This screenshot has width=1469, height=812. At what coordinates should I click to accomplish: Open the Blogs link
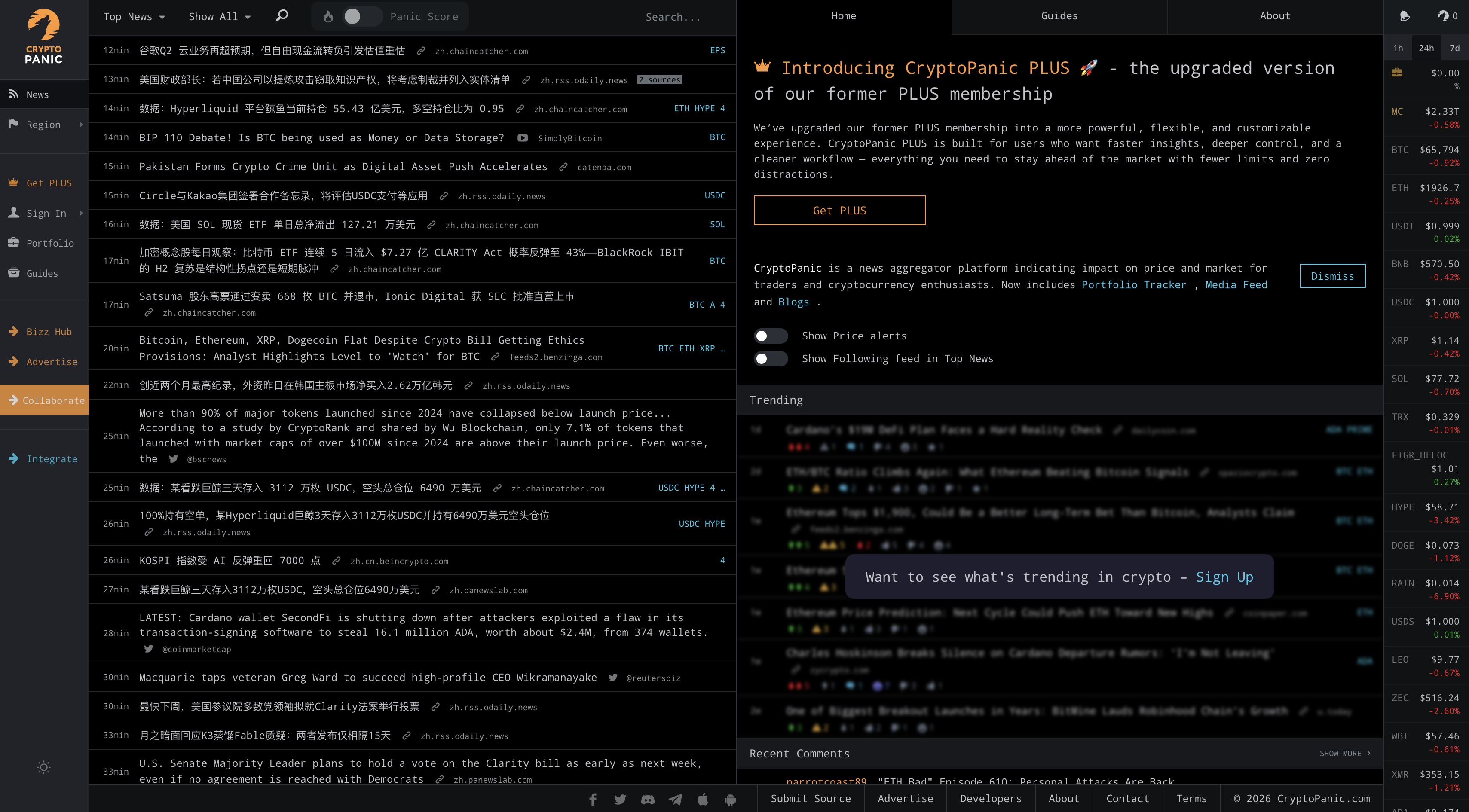[x=793, y=302]
